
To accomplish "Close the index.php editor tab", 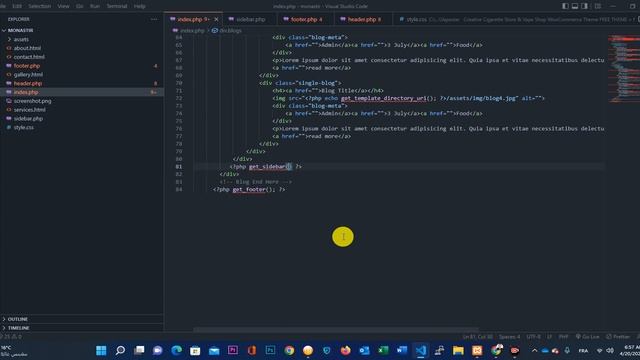I will pos(216,19).
